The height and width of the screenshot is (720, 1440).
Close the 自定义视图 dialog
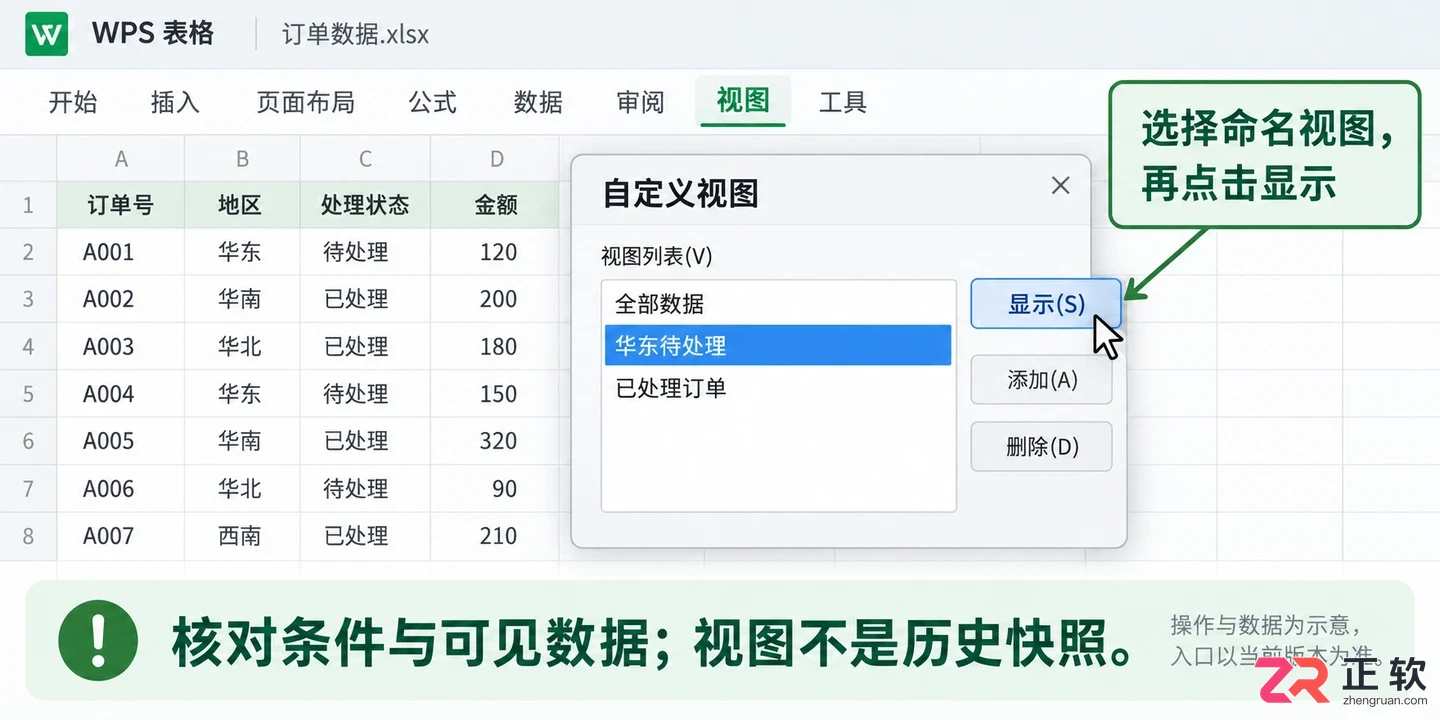(1061, 185)
